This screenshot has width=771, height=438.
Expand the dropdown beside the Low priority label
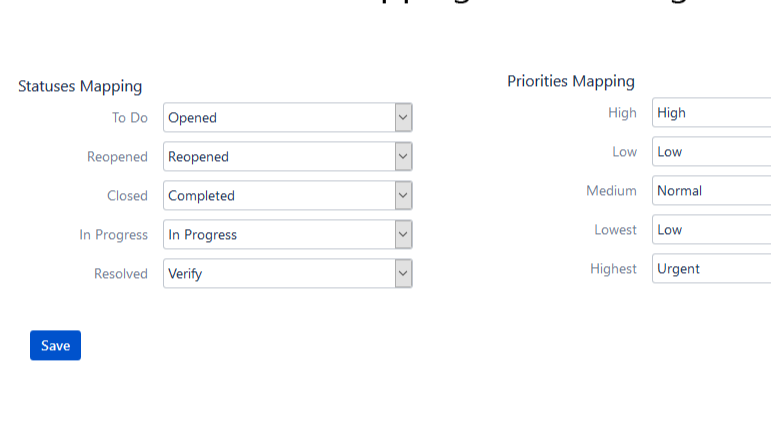click(x=710, y=152)
